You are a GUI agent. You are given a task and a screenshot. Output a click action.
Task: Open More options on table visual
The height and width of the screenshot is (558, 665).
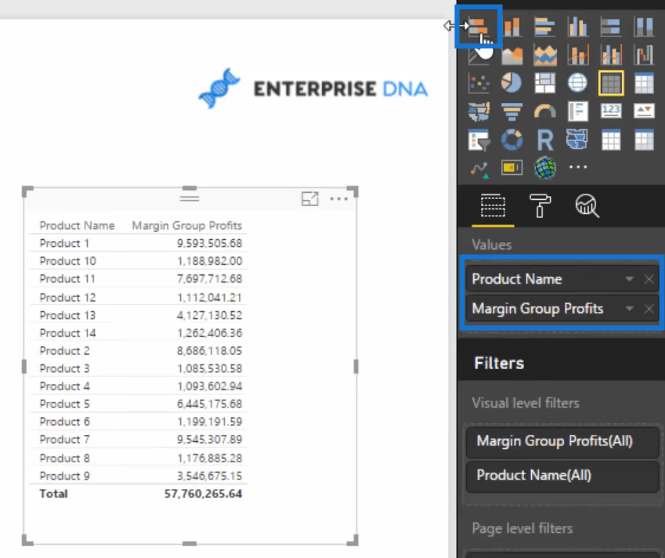click(x=339, y=199)
